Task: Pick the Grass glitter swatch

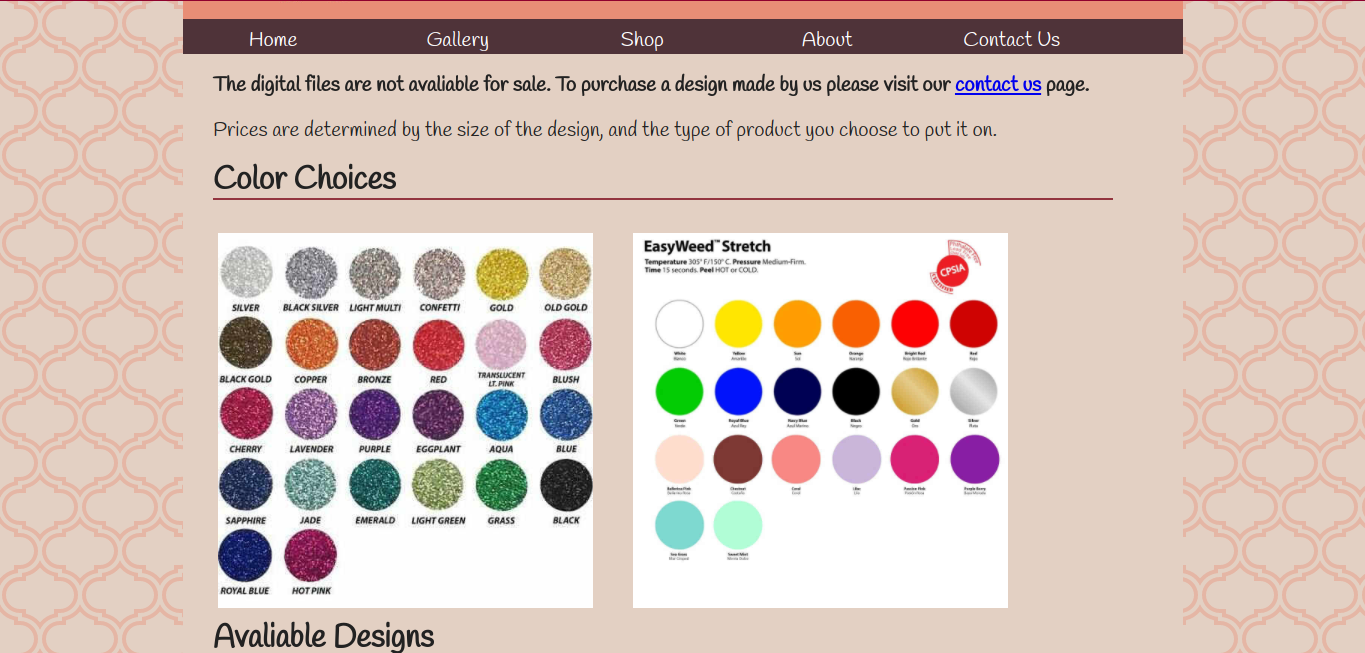Action: (502, 485)
